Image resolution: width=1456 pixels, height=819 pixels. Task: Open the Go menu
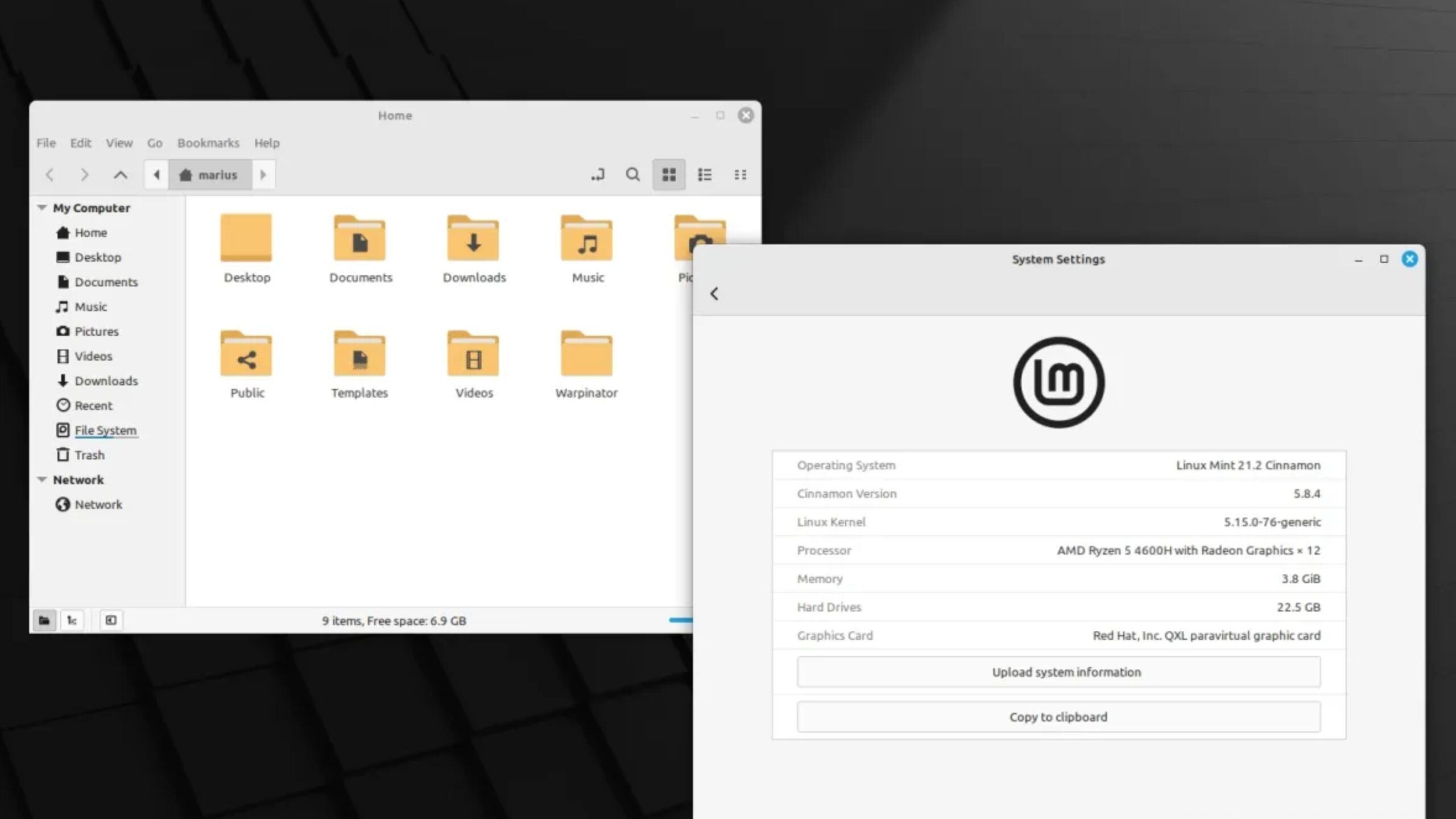[155, 143]
